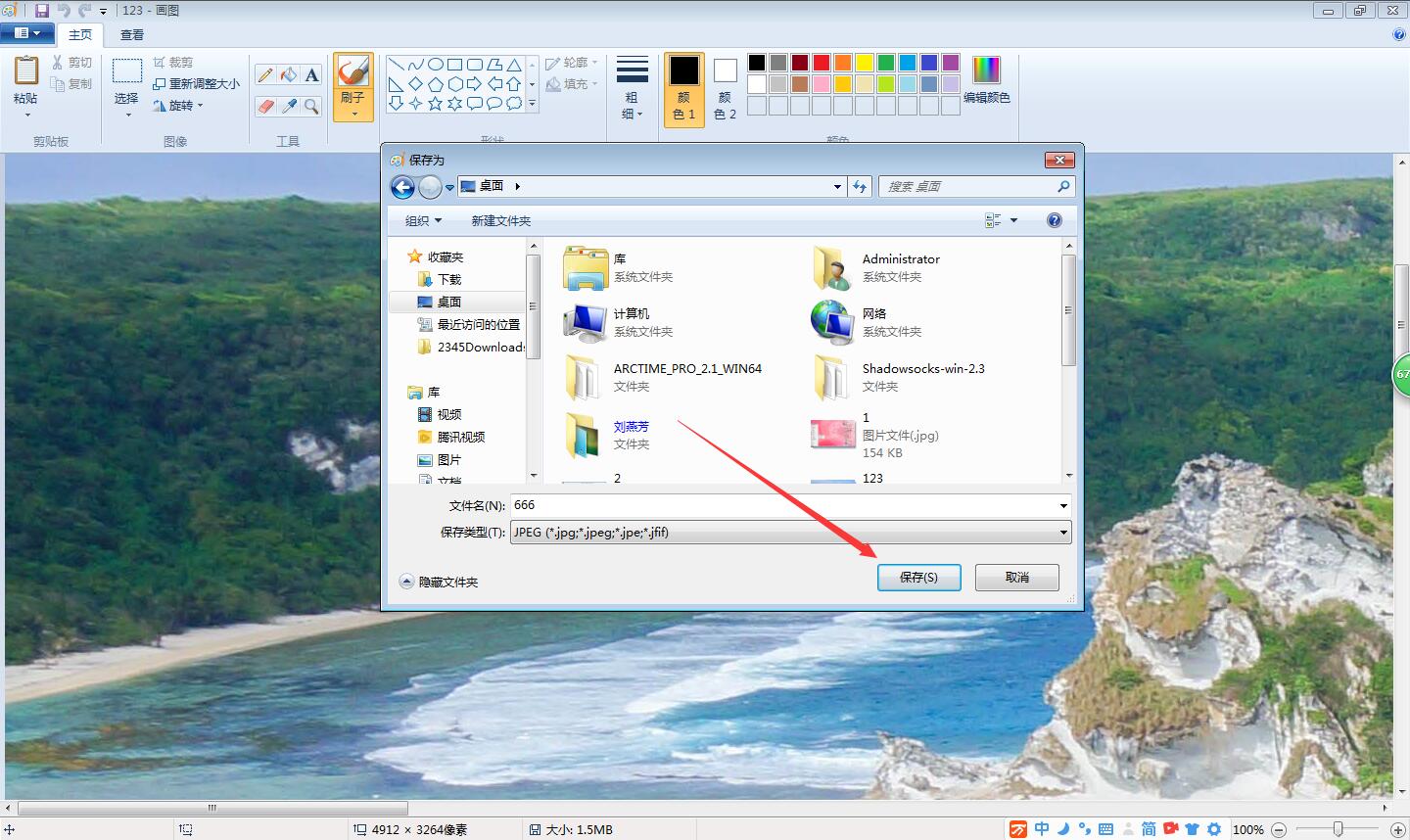Click the gear settings icon in IME toolbar
The height and width of the screenshot is (840, 1410).
[1214, 829]
